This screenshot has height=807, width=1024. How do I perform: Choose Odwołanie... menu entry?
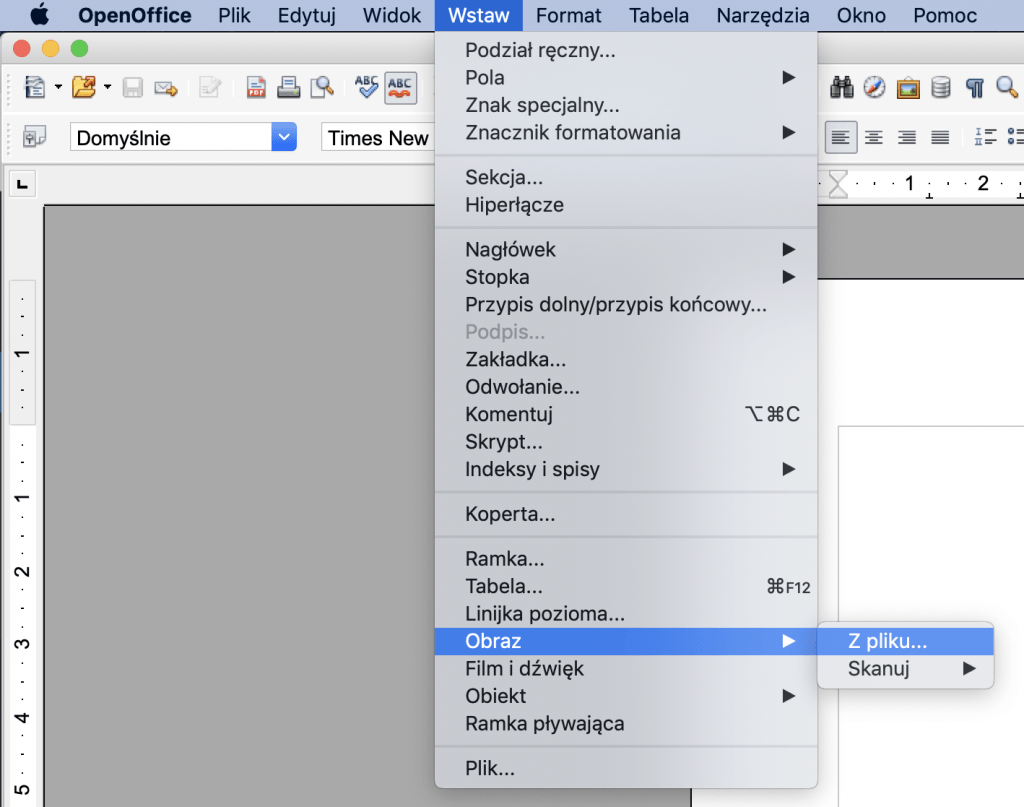tap(626, 387)
